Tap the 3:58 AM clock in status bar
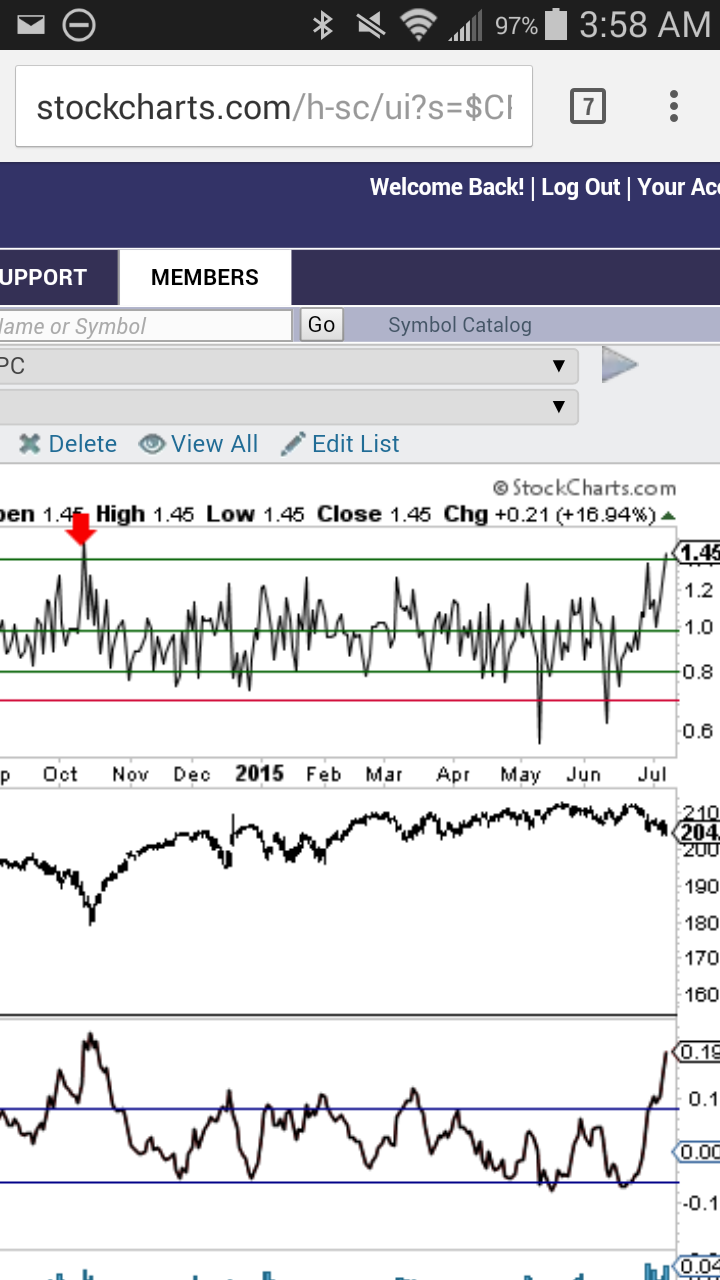 click(645, 25)
